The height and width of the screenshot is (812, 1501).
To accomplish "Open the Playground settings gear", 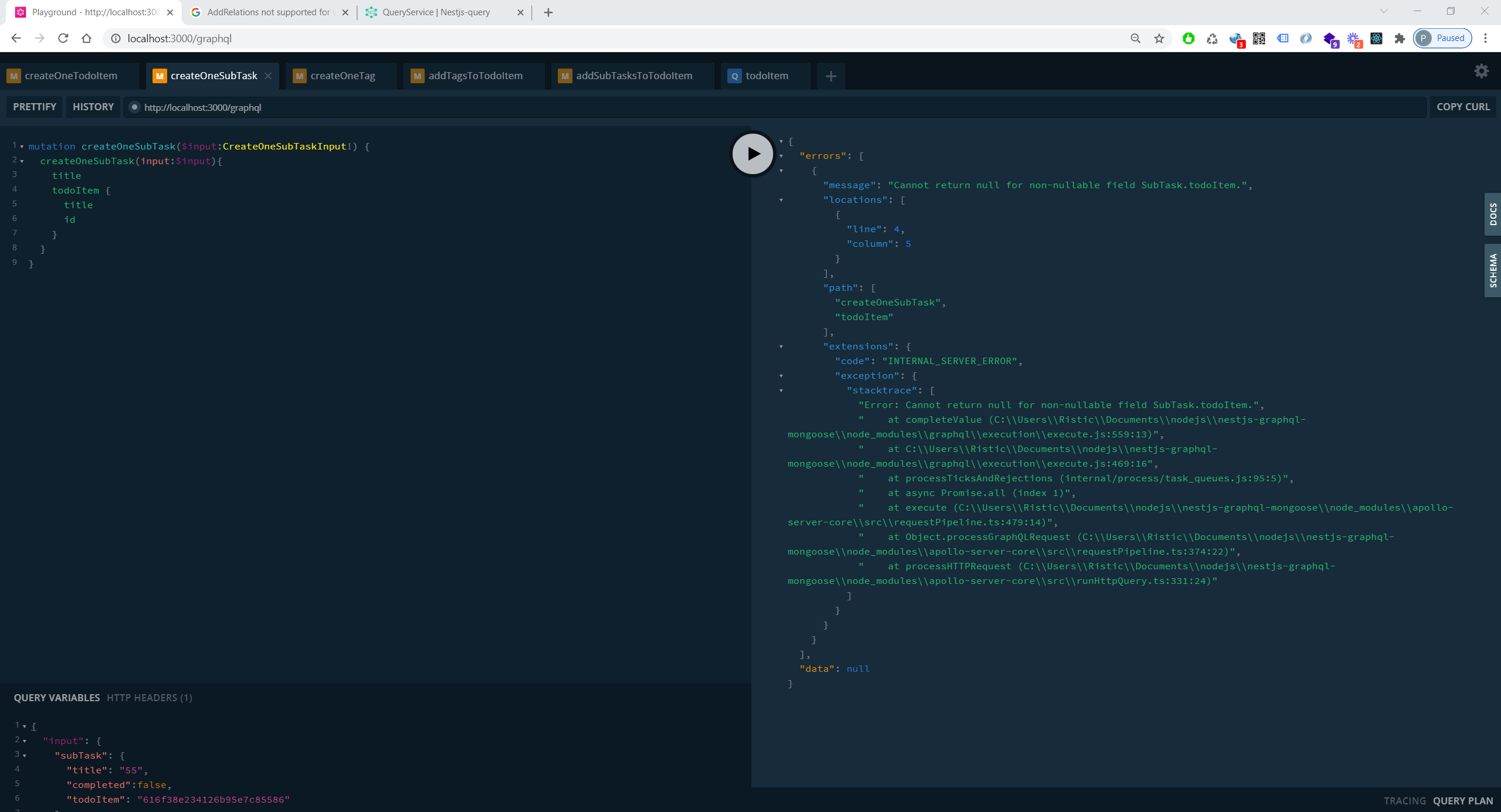I will click(1481, 71).
